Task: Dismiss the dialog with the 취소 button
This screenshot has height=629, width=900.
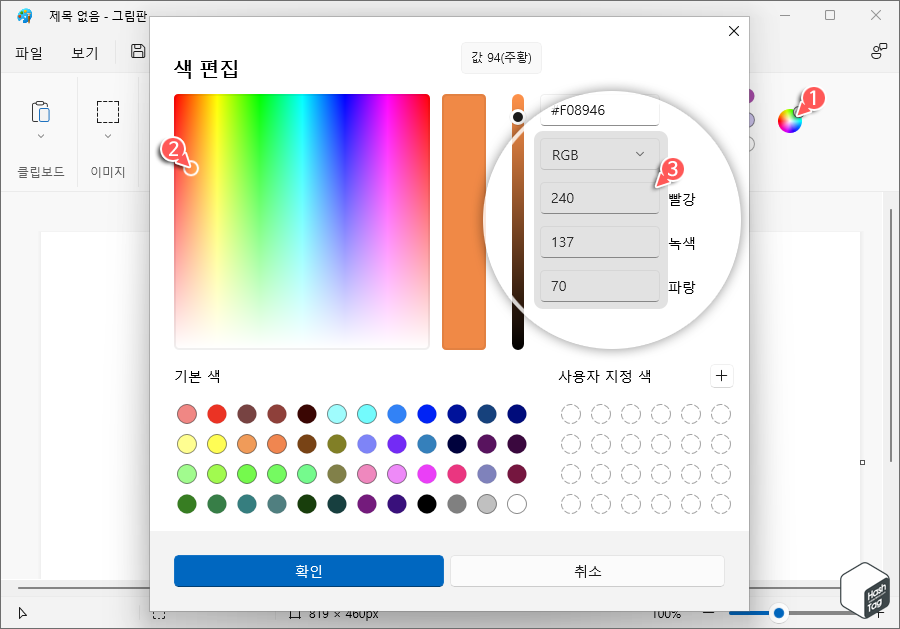Action: click(x=587, y=571)
